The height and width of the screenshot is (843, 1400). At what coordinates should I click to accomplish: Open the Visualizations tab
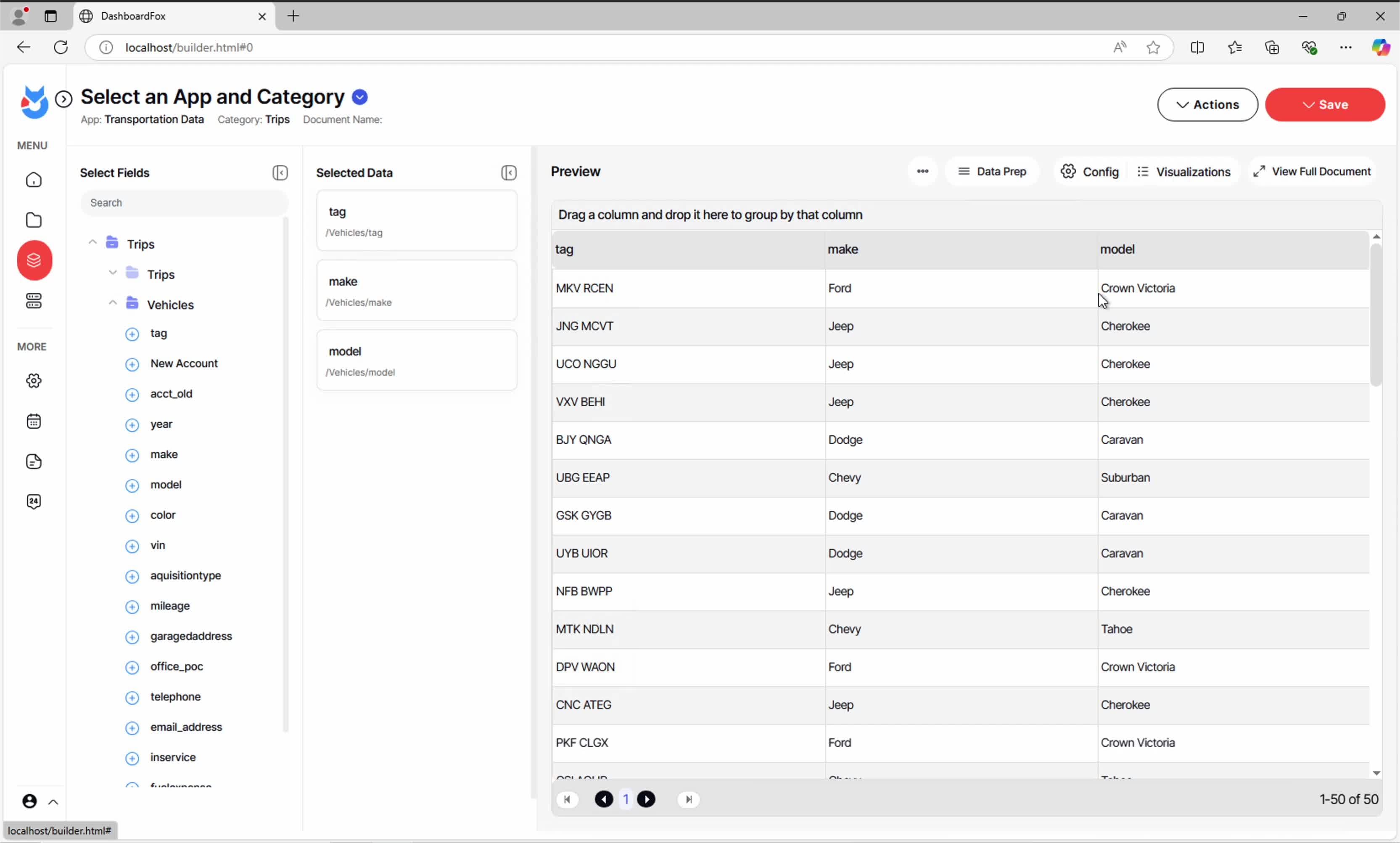pos(1184,172)
